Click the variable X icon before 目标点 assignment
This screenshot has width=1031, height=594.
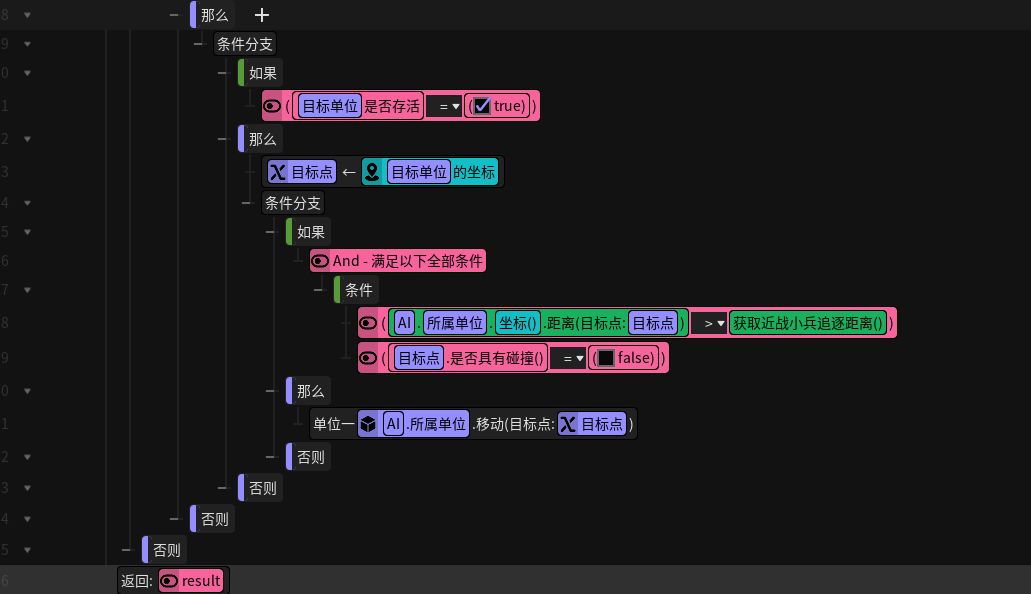[277, 172]
